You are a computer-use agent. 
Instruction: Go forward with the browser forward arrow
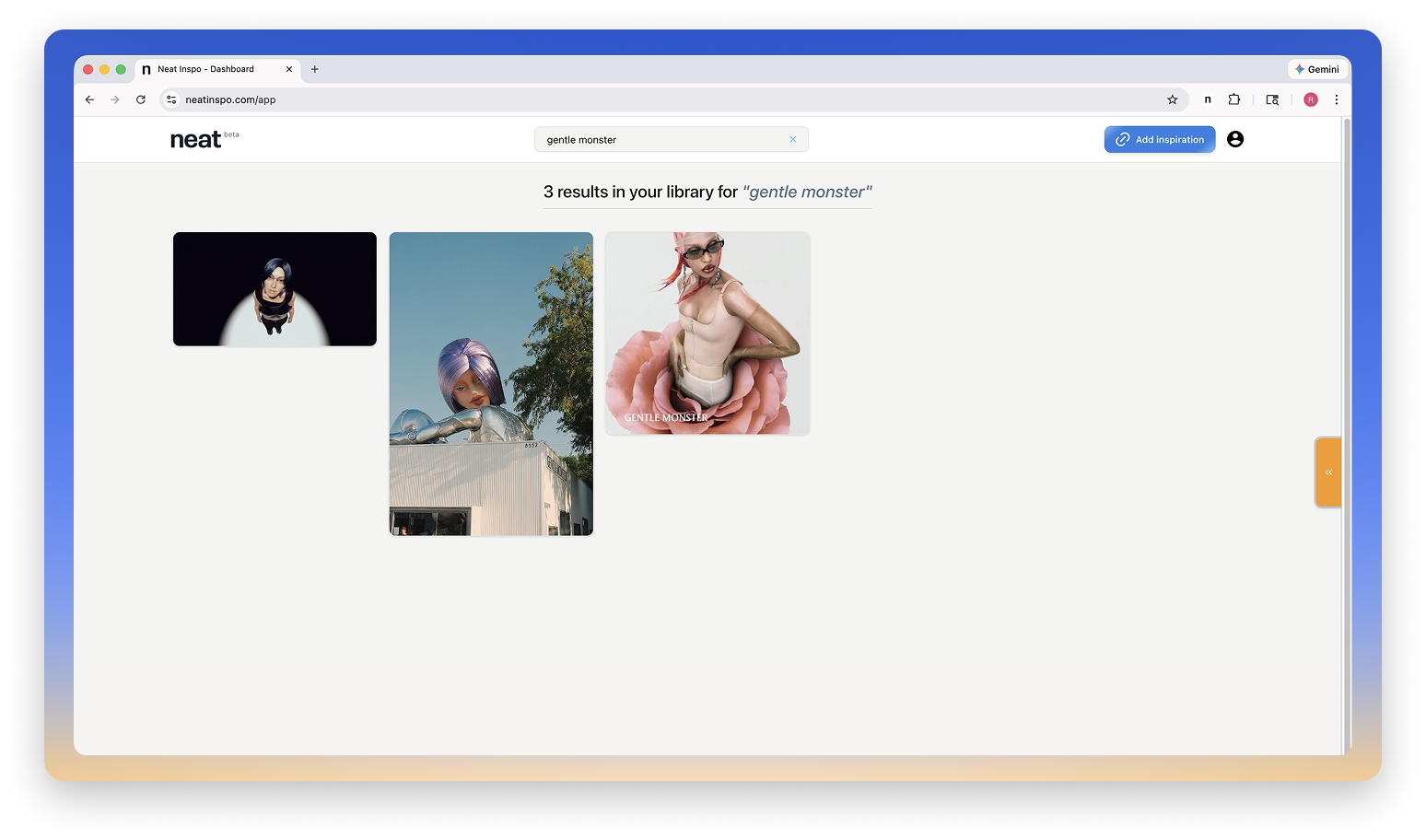pyautogui.click(x=115, y=99)
